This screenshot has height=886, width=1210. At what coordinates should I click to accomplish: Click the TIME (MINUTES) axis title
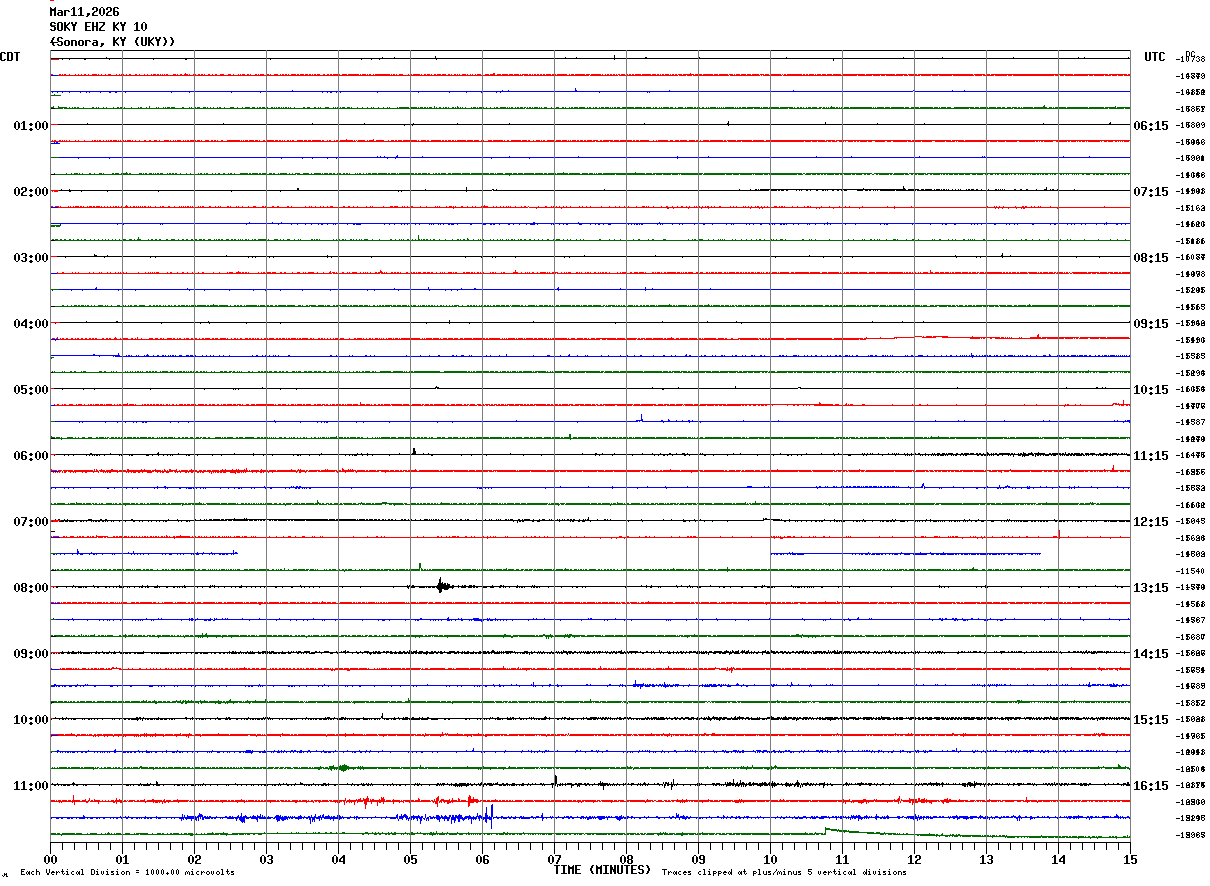click(602, 870)
